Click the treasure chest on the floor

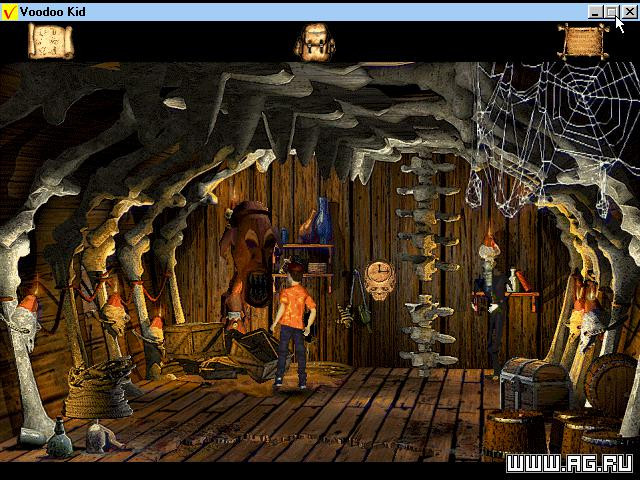tap(534, 384)
